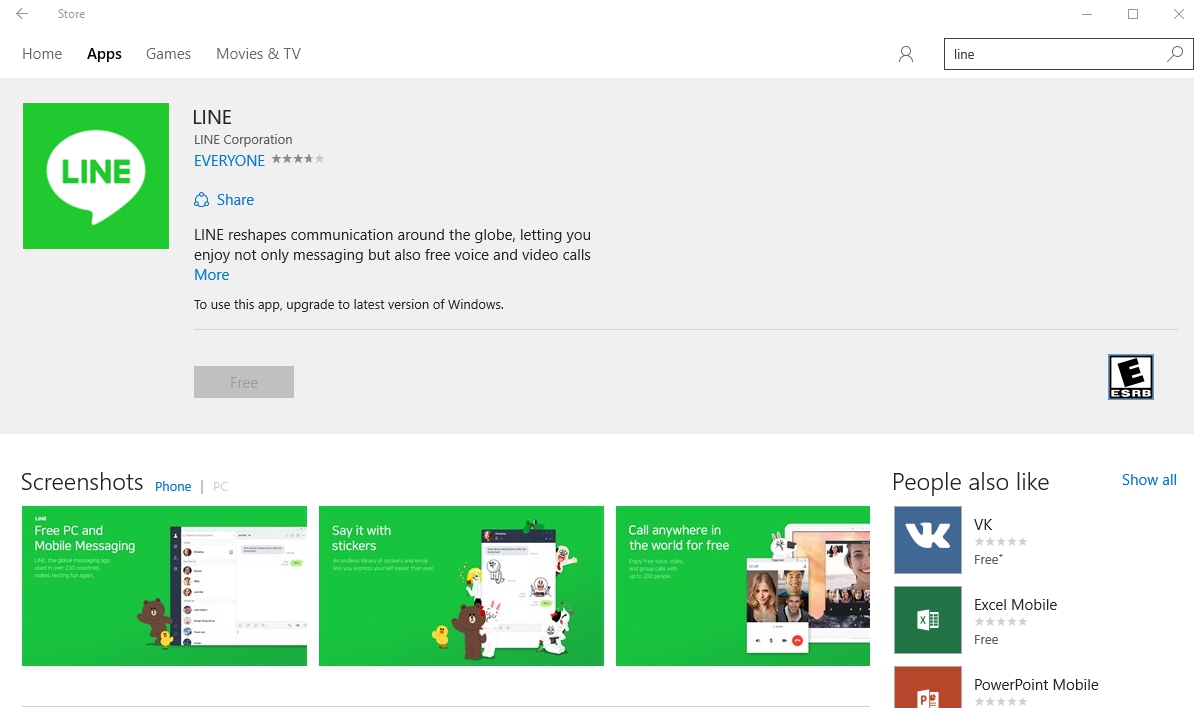Image resolution: width=1194 pixels, height=708 pixels.
Task: Click Free price under VK
Action: (x=988, y=560)
